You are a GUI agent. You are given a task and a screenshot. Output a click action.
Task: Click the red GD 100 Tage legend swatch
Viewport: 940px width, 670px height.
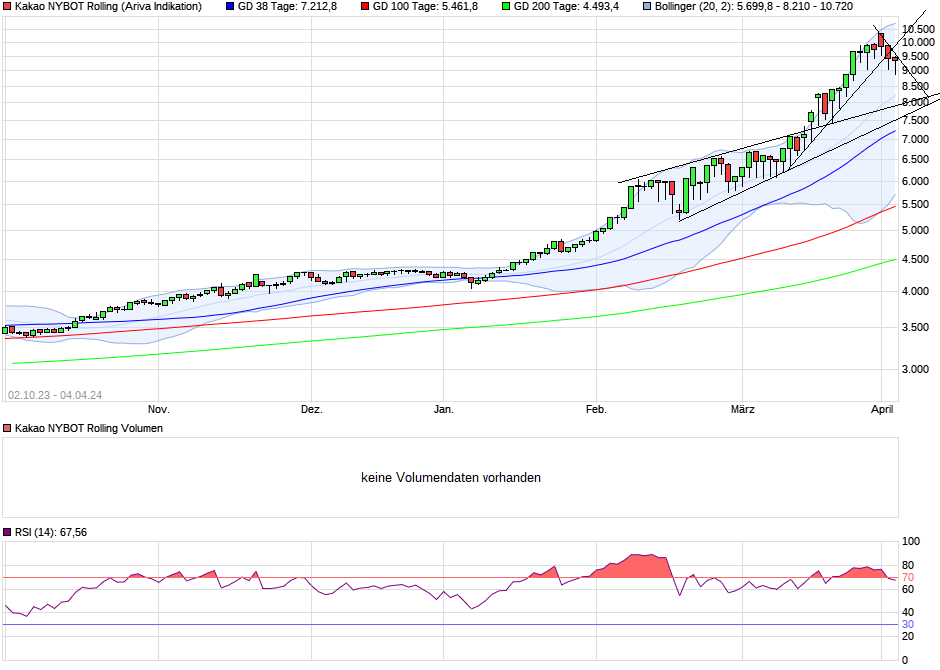click(365, 7)
